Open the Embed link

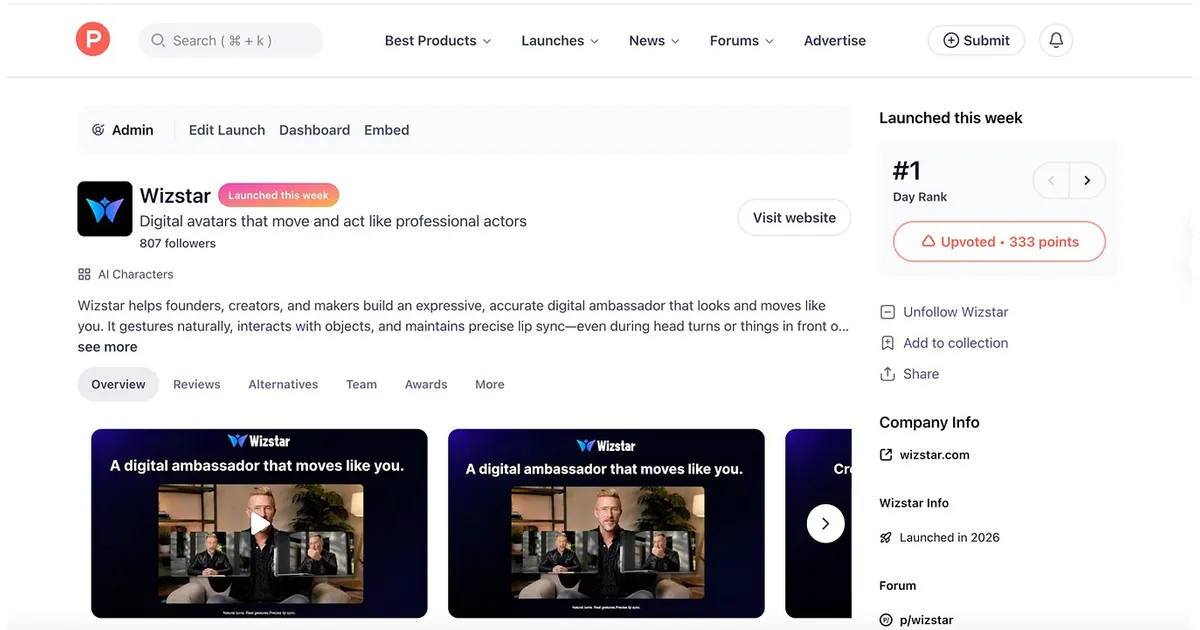[x=387, y=130]
